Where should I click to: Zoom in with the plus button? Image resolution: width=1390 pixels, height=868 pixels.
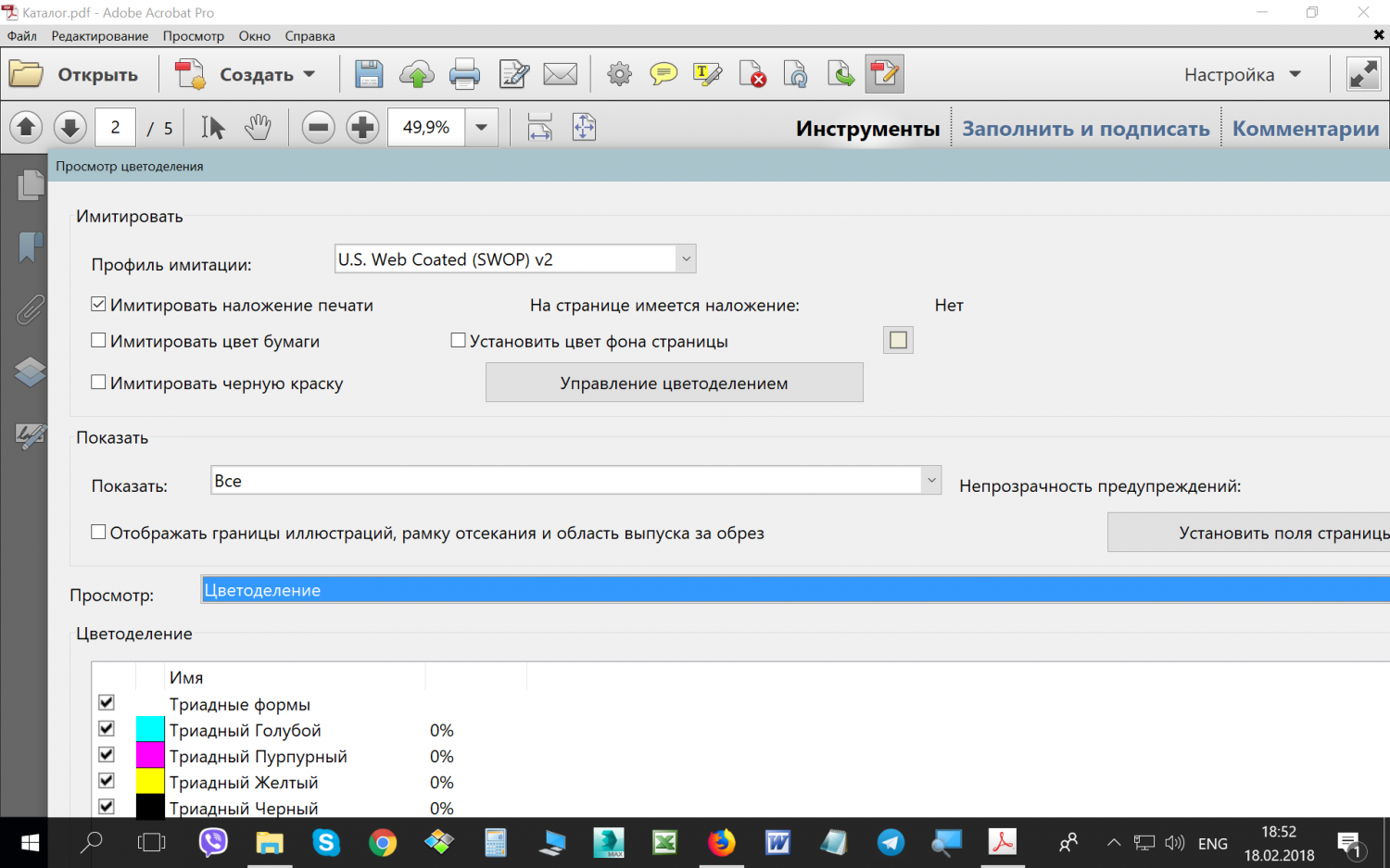362,127
